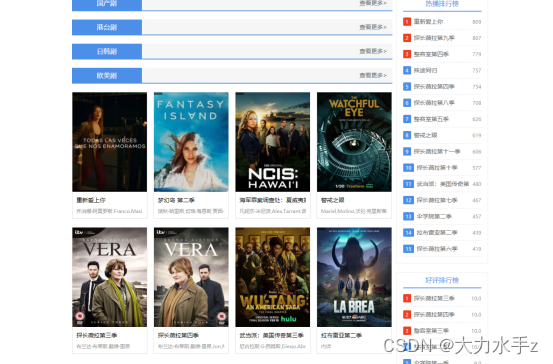Click rank 1 badge in hot ranking list
The height and width of the screenshot is (364, 553).
pyautogui.click(x=407, y=22)
